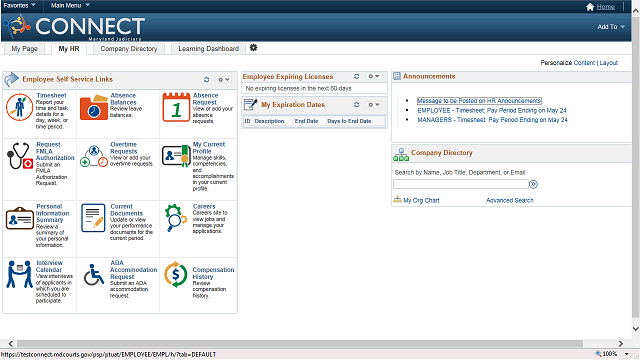The height and width of the screenshot is (360, 640).
Task: Switch to the Company Directory tab
Action: coord(129,49)
